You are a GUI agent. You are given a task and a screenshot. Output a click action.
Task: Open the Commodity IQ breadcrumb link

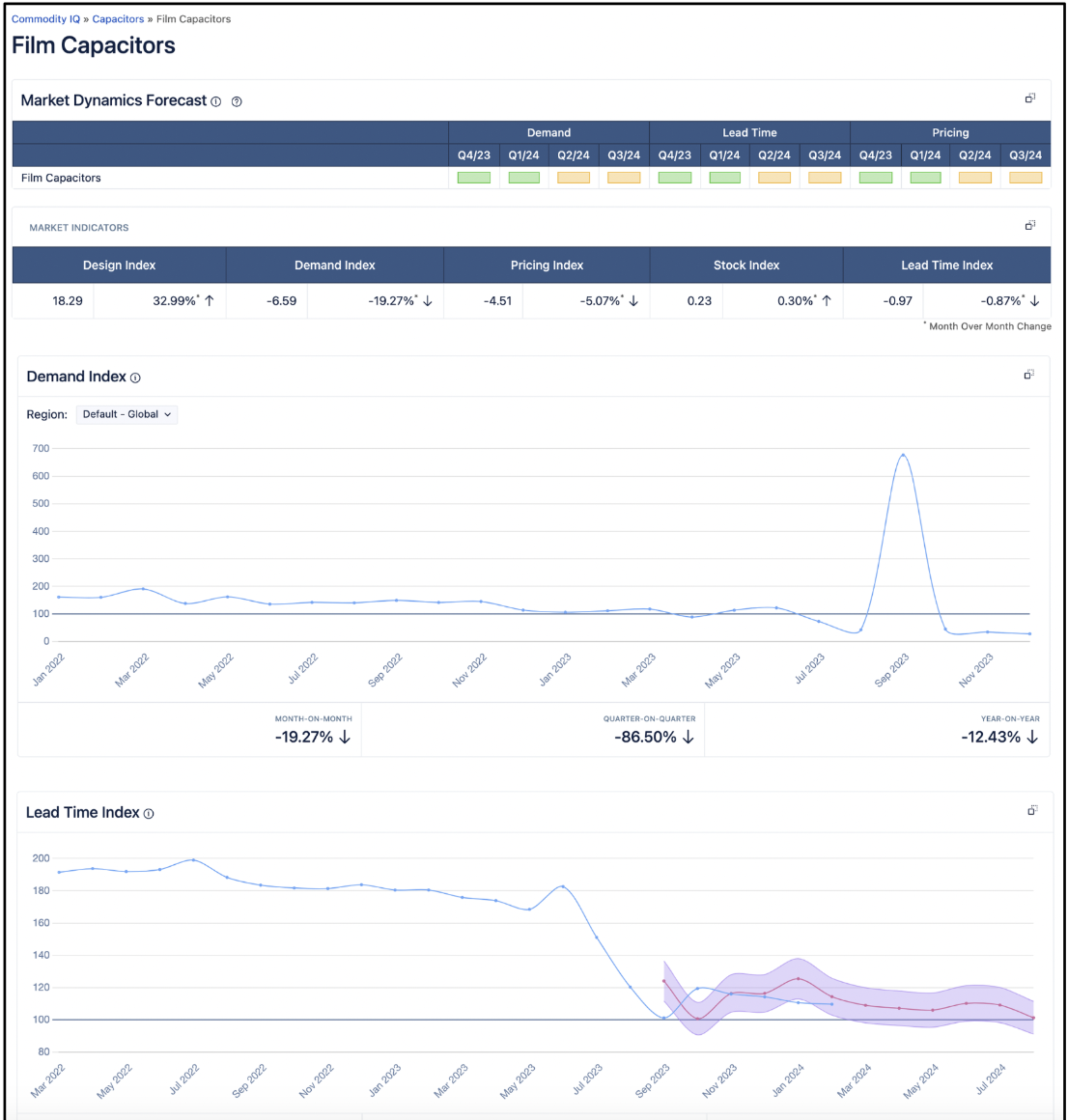[45, 19]
